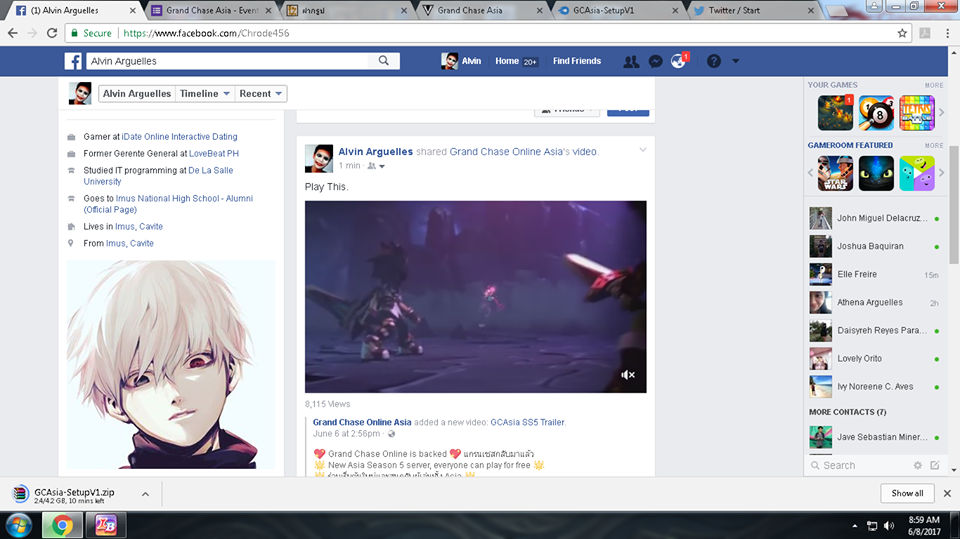Open the Notifications globe icon
This screenshot has height=539, width=960.
pyautogui.click(x=678, y=61)
